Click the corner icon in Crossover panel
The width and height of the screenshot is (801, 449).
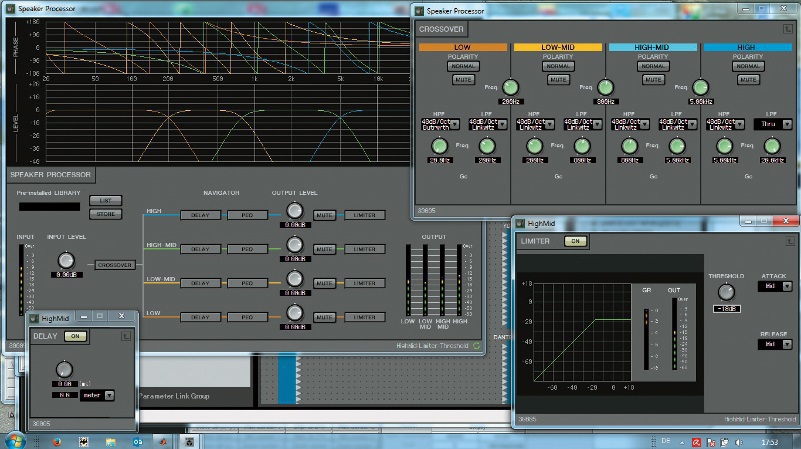click(788, 29)
